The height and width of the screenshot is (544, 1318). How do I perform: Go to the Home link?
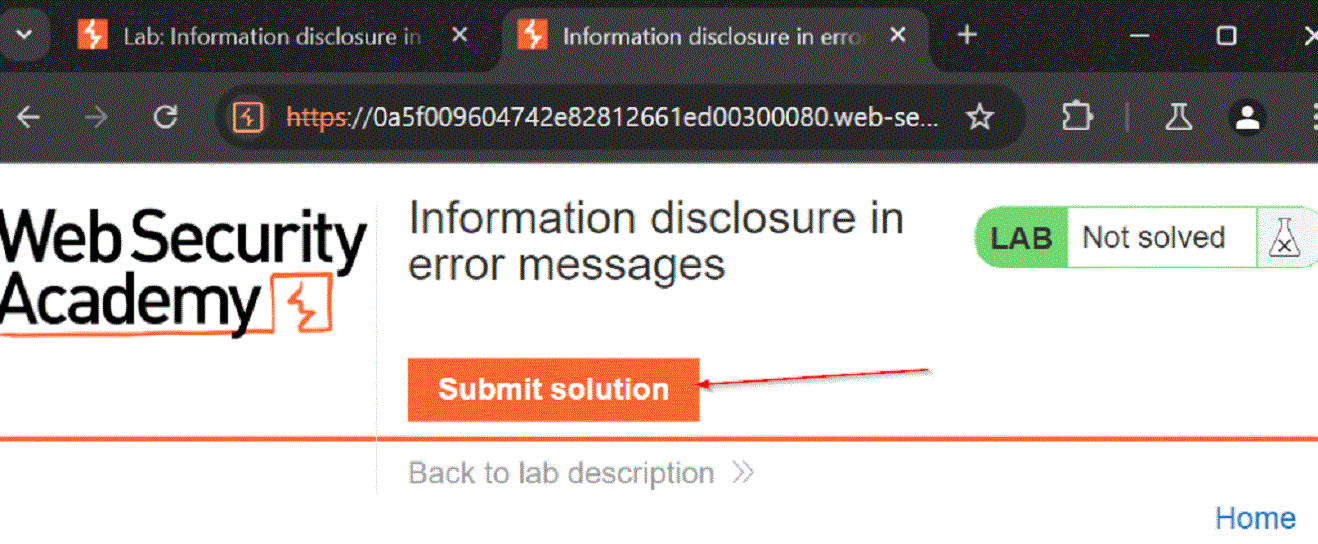[1255, 518]
